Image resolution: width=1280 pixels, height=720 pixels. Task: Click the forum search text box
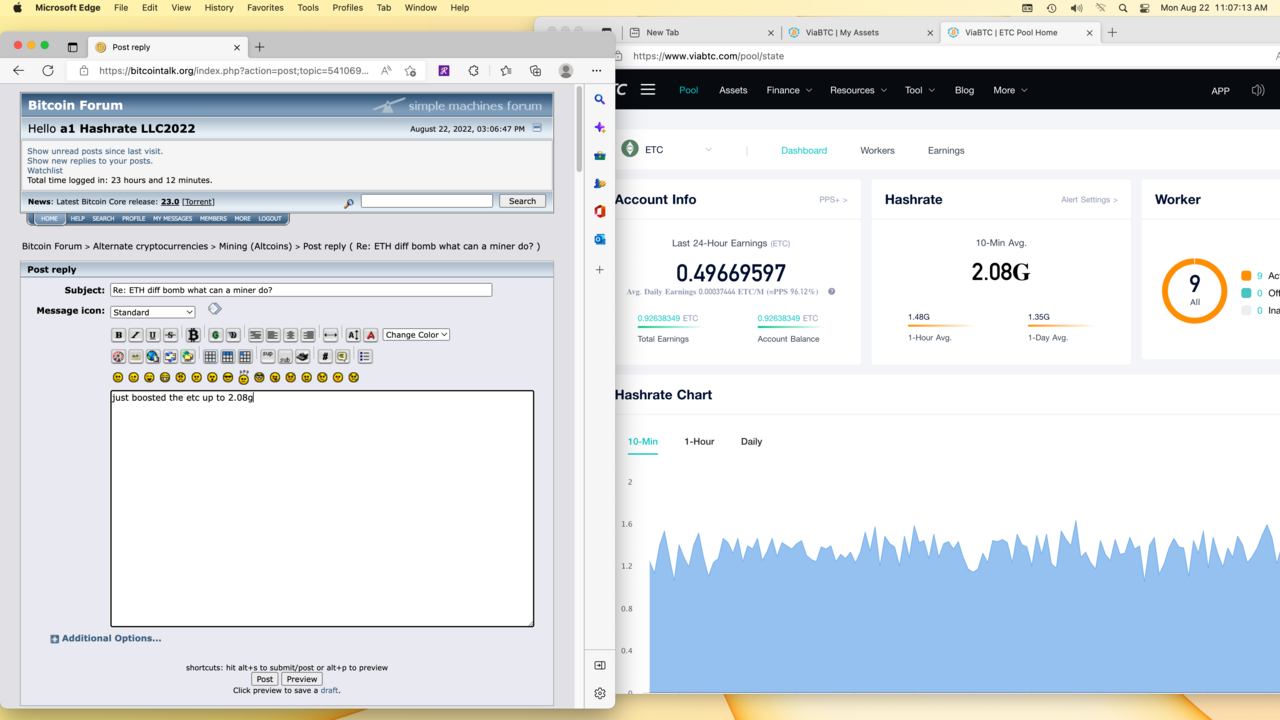coord(427,201)
